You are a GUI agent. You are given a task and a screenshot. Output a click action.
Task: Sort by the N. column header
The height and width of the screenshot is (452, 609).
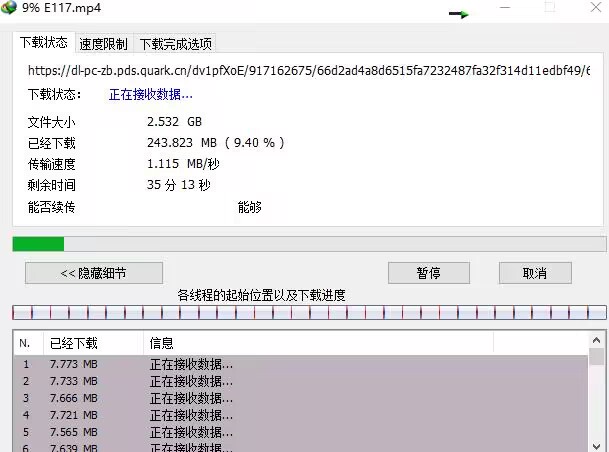point(27,343)
